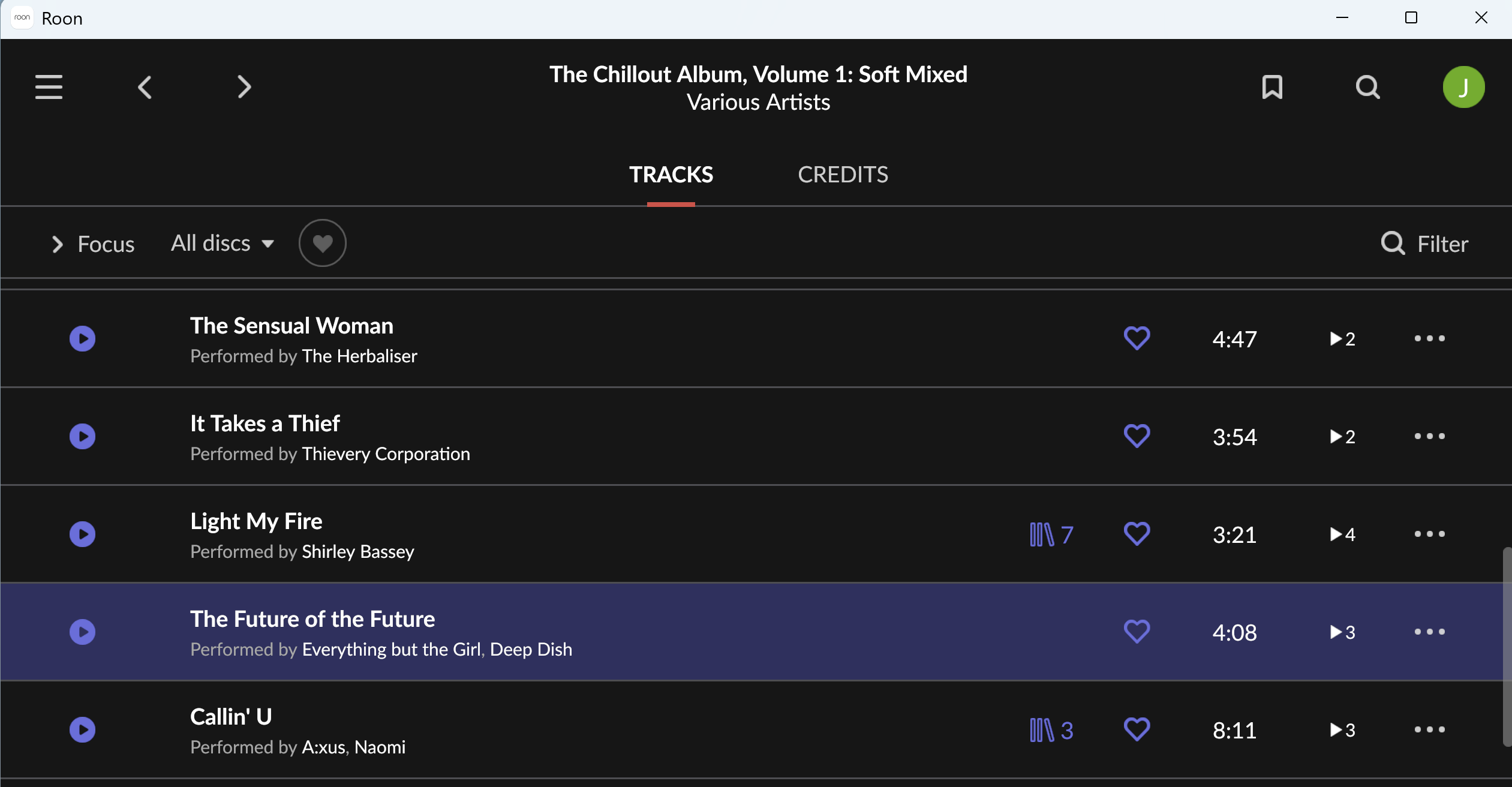Open the bookmarks icon

coord(1271,87)
